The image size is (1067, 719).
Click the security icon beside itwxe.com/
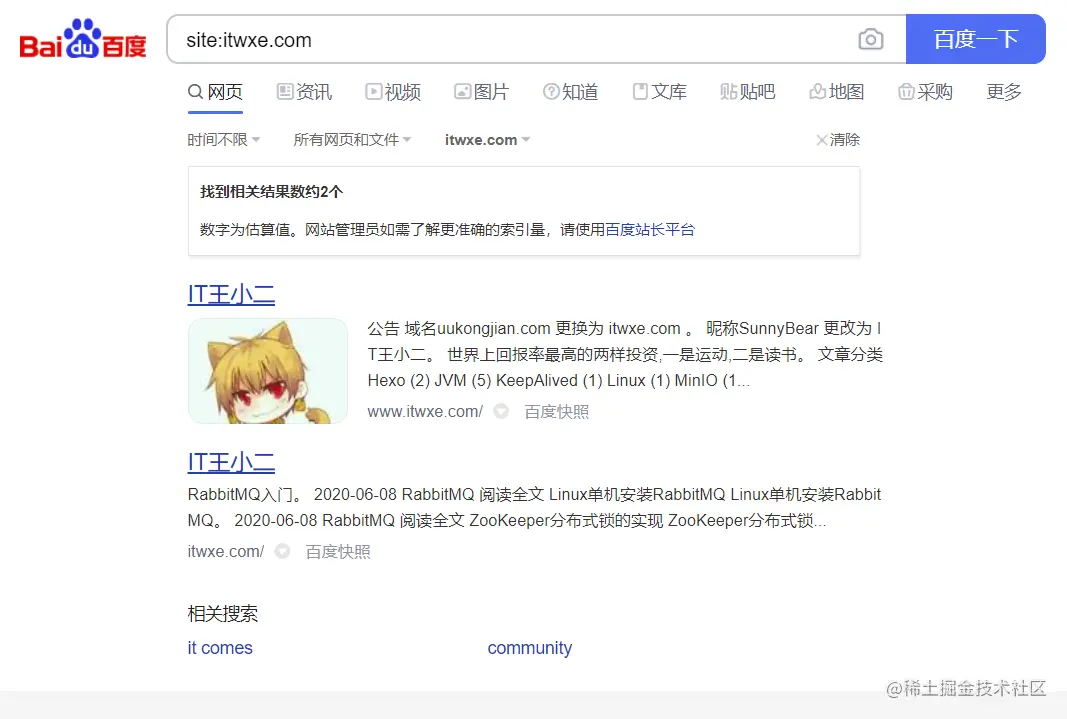tap(282, 552)
